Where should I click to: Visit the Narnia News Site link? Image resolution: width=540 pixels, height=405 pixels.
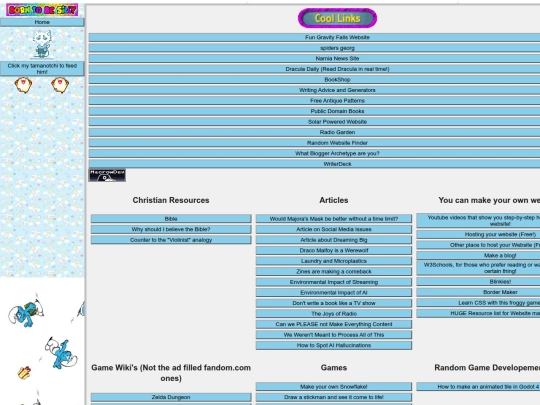coord(314,58)
